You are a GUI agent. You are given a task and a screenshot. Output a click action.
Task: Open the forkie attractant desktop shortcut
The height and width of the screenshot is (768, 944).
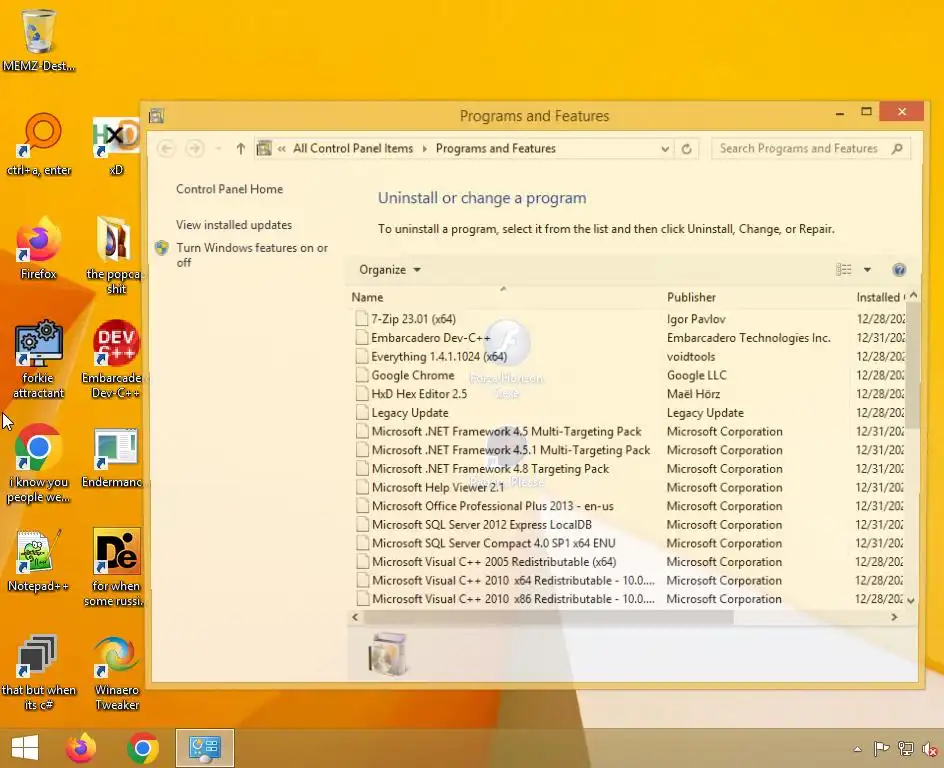pyautogui.click(x=39, y=359)
